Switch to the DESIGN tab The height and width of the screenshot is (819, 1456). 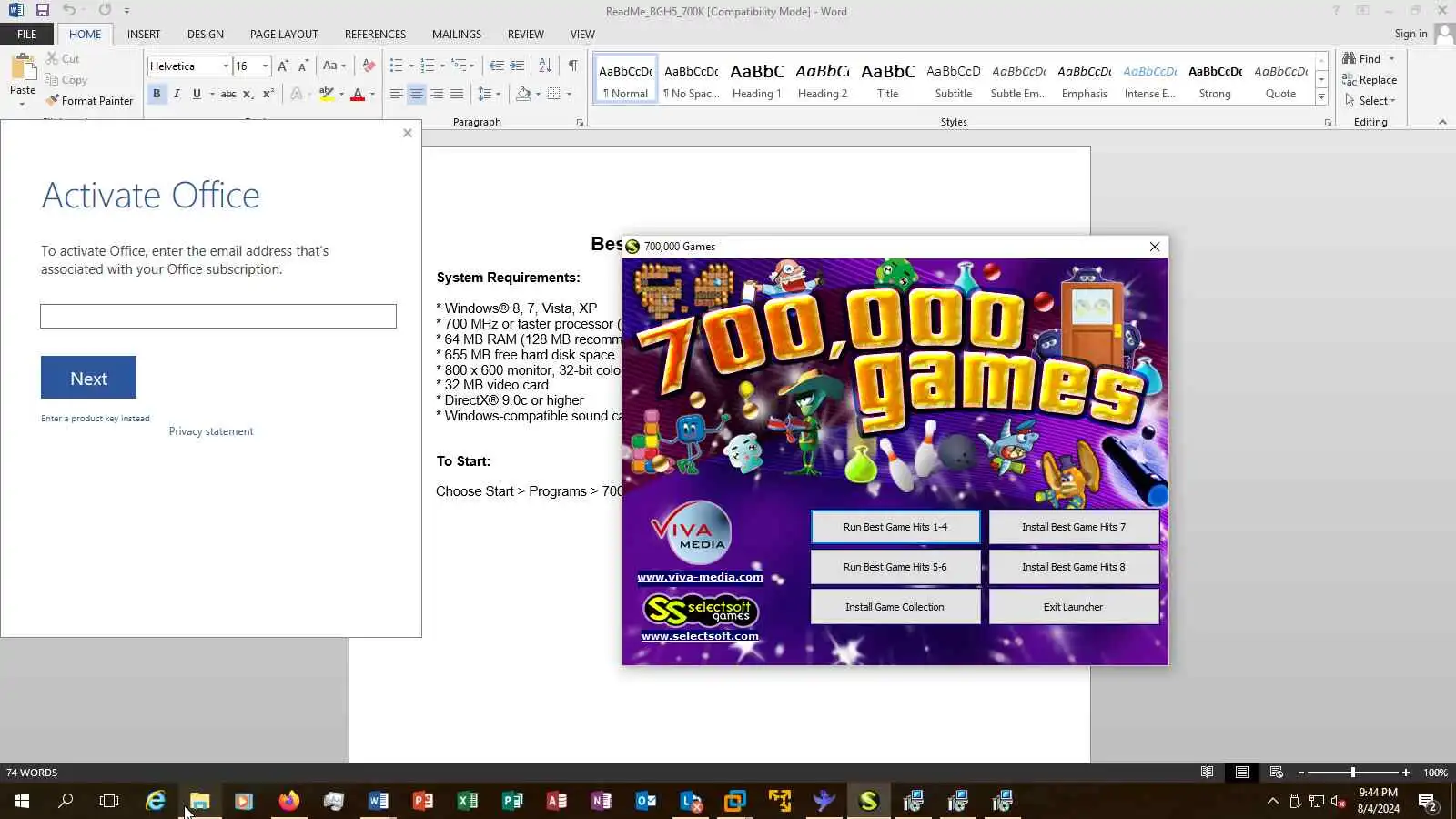(206, 35)
